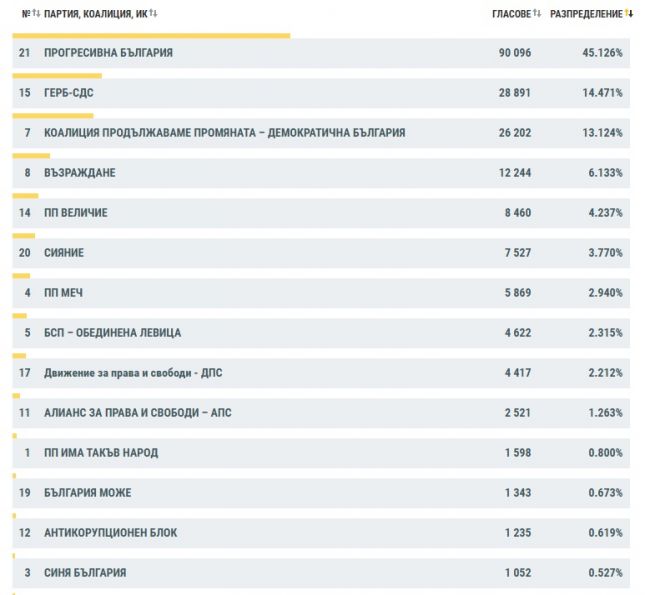Open БСП – ОБЕДИНЕНА ЛЕВИЦА entry
Image resolution: width=645 pixels, height=595 pixels.
click(112, 333)
